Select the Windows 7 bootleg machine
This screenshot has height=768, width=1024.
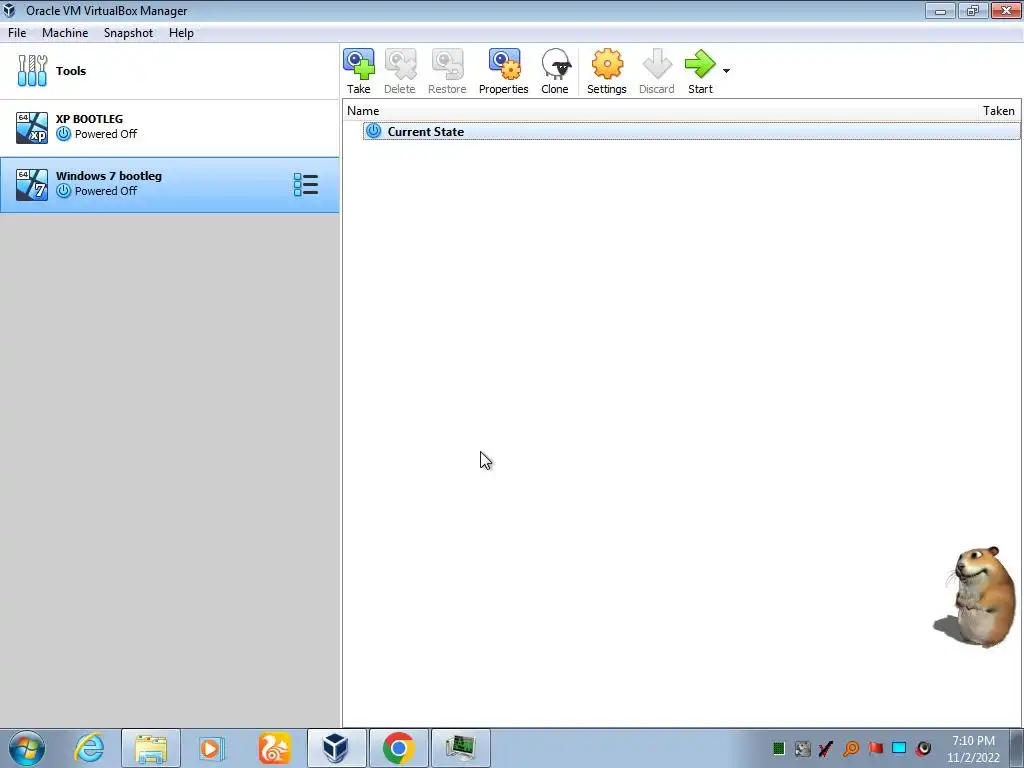pos(170,184)
